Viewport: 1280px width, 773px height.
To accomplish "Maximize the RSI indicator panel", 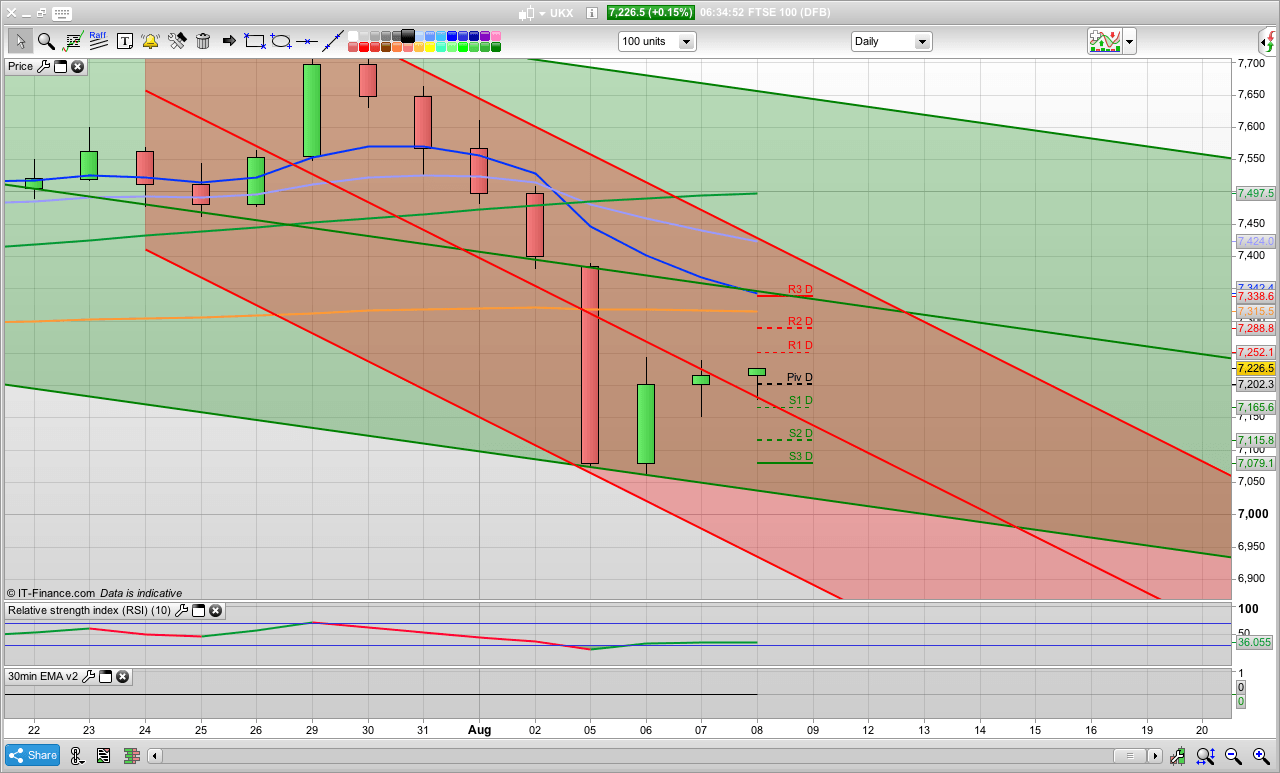I will [x=198, y=610].
